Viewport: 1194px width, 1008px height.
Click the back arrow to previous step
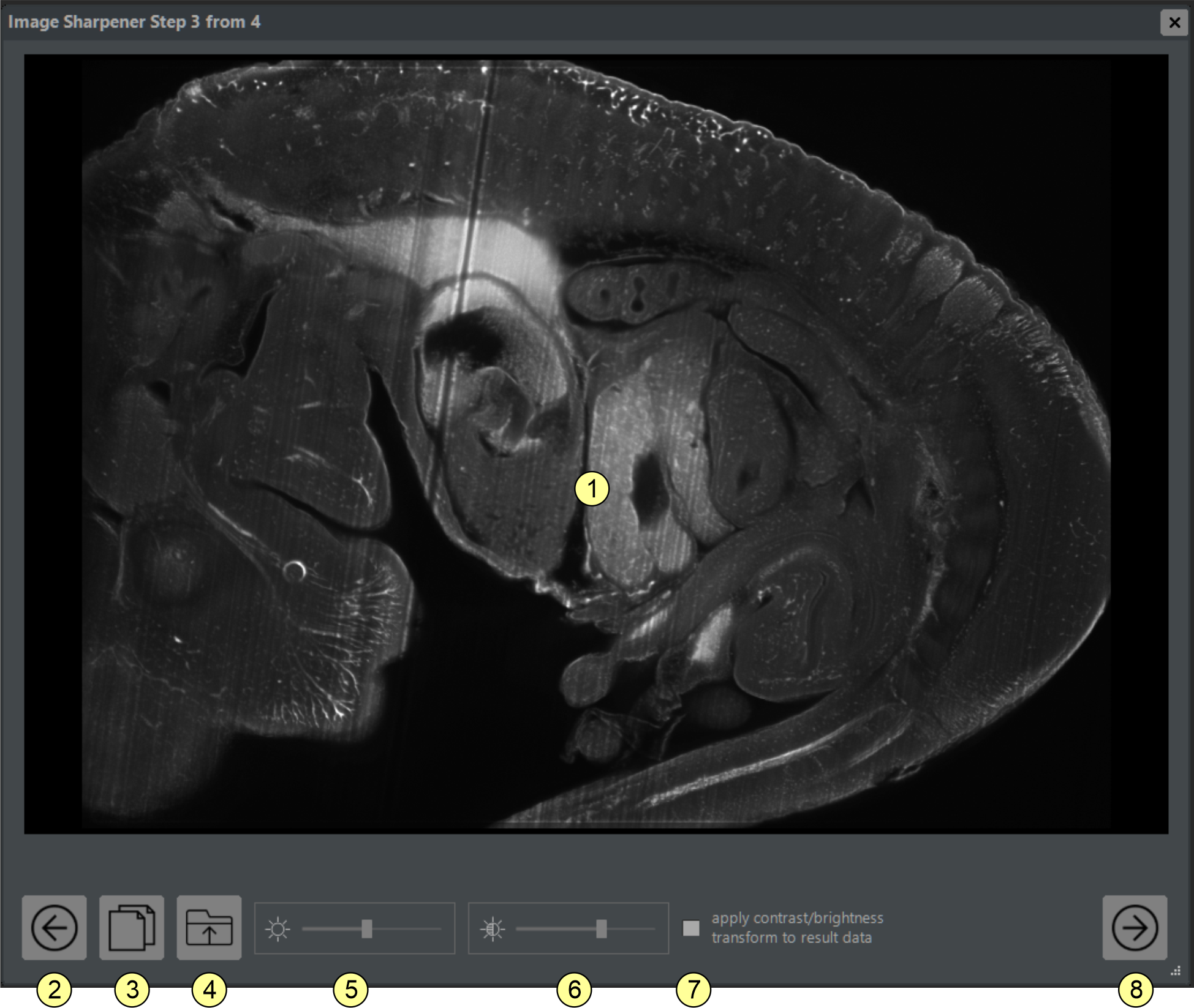(x=54, y=927)
